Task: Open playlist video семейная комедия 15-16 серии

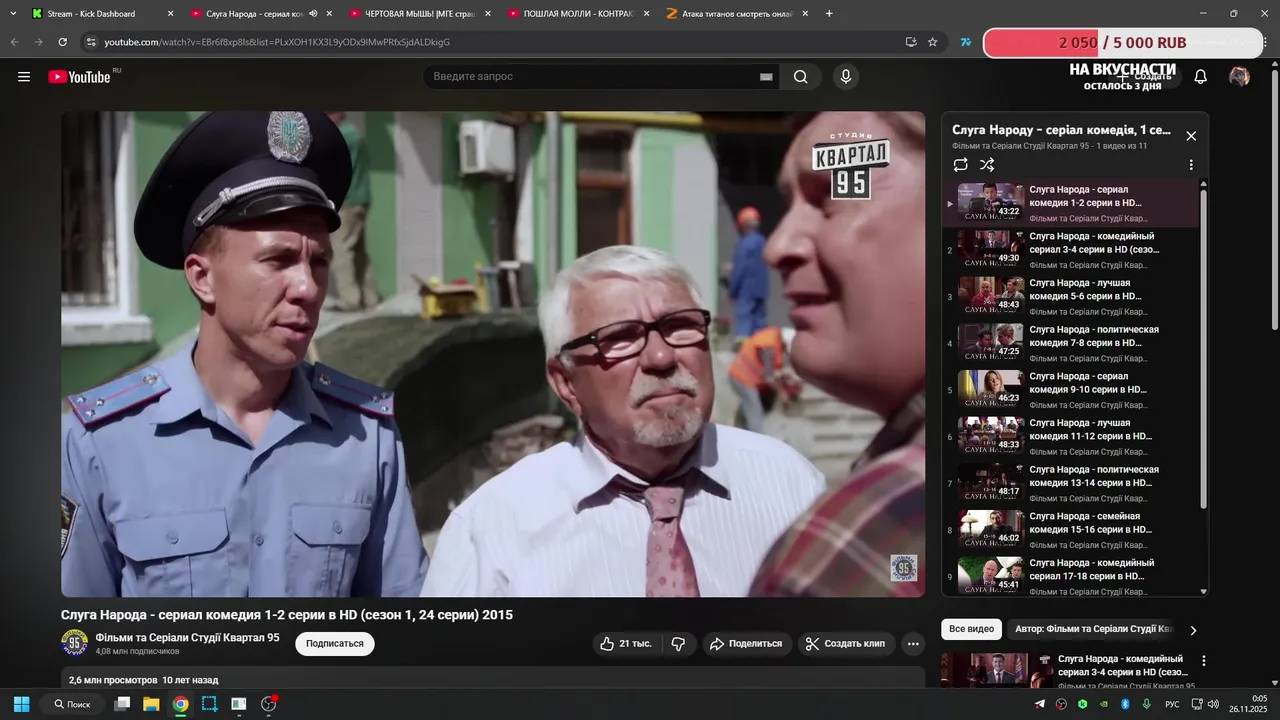Action: click(1071, 530)
